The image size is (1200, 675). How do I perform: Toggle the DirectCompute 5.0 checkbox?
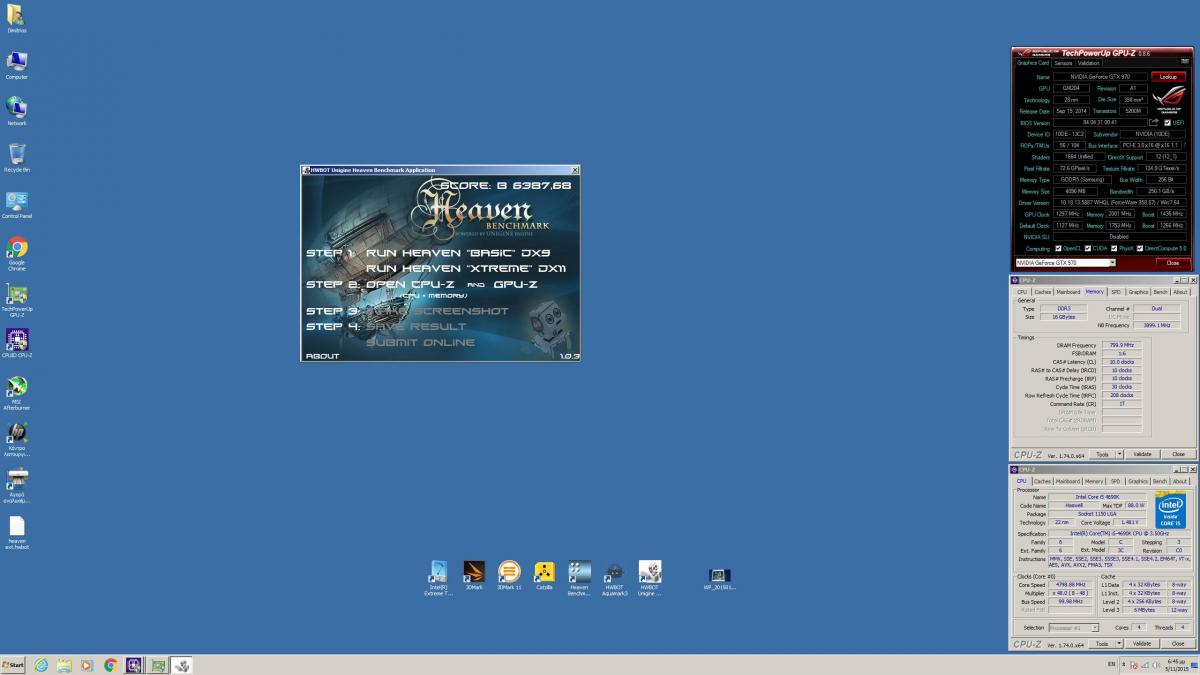[x=1141, y=248]
